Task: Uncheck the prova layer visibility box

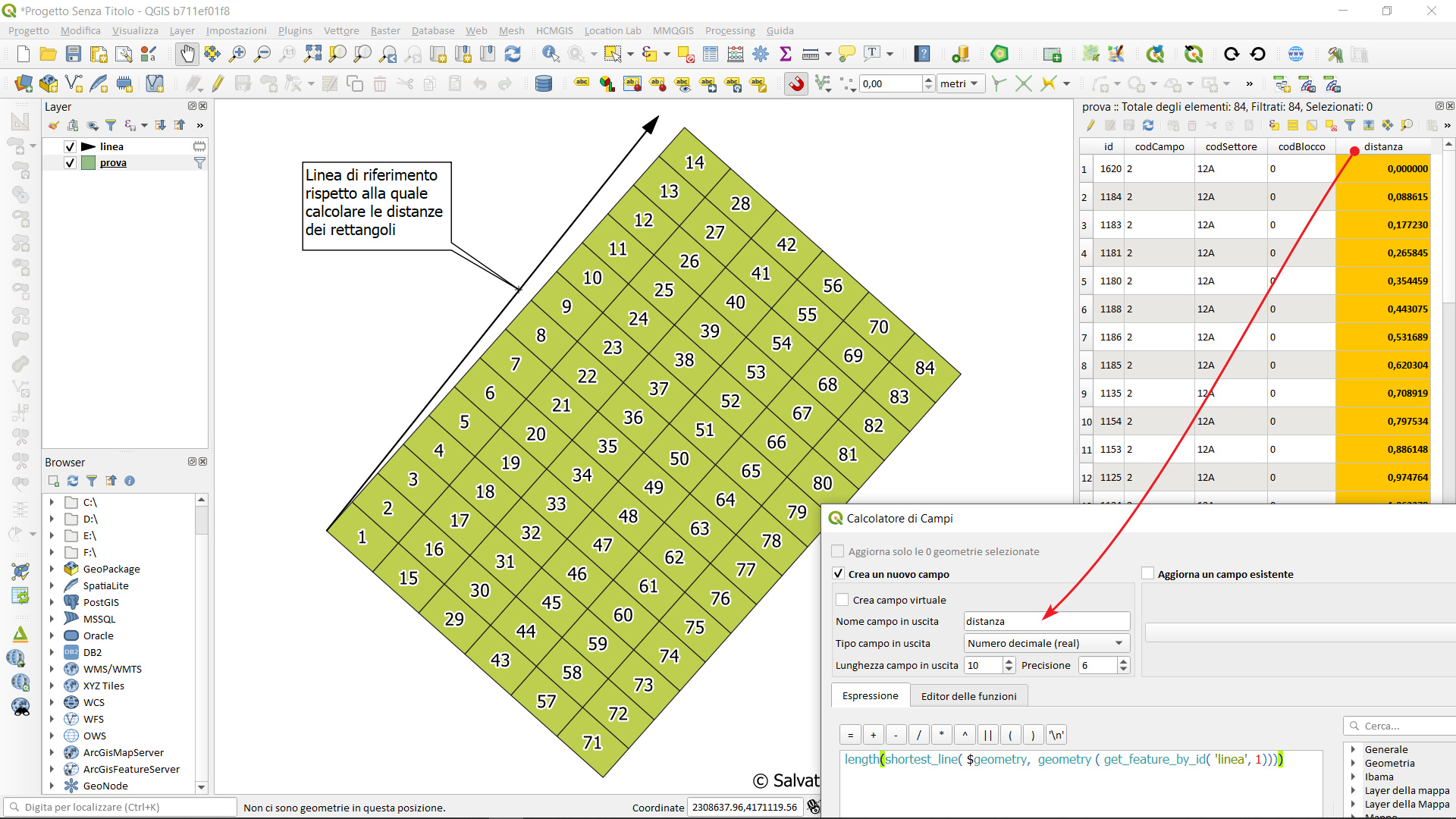Action: pyautogui.click(x=70, y=163)
